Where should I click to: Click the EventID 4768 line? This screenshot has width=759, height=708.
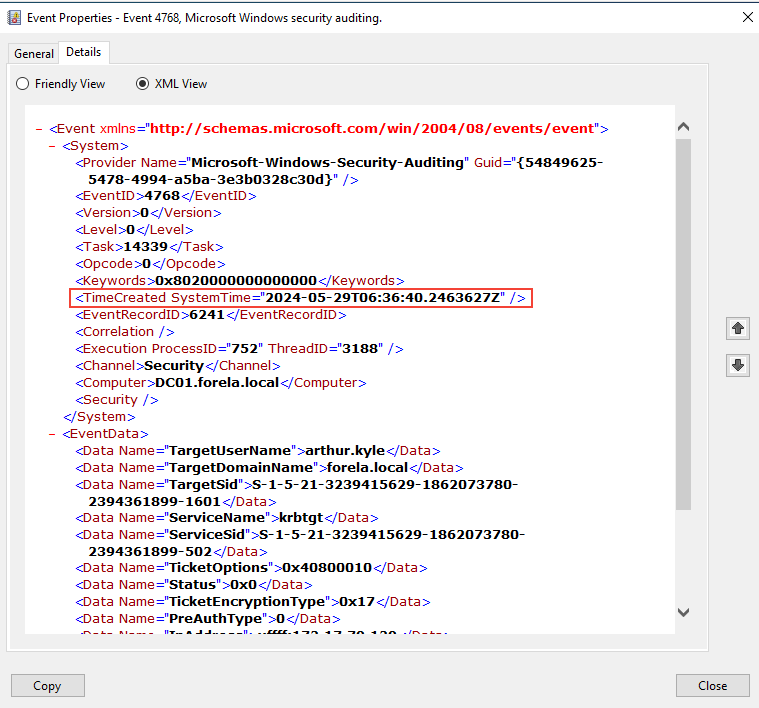coord(166,196)
